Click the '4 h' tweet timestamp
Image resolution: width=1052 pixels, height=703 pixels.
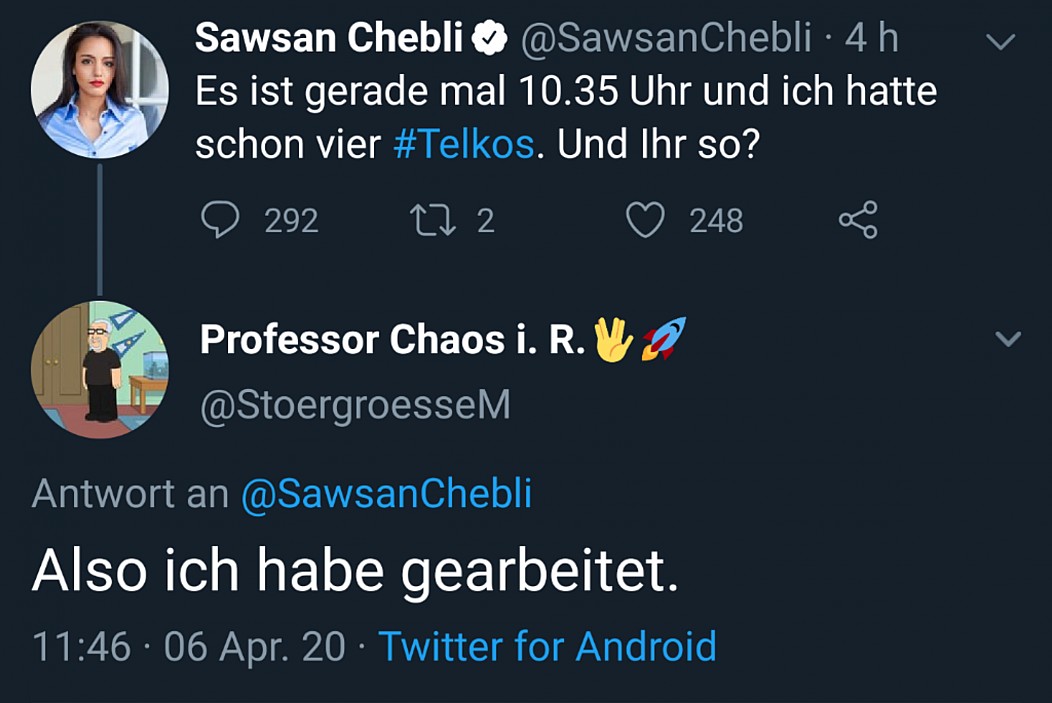(871, 39)
